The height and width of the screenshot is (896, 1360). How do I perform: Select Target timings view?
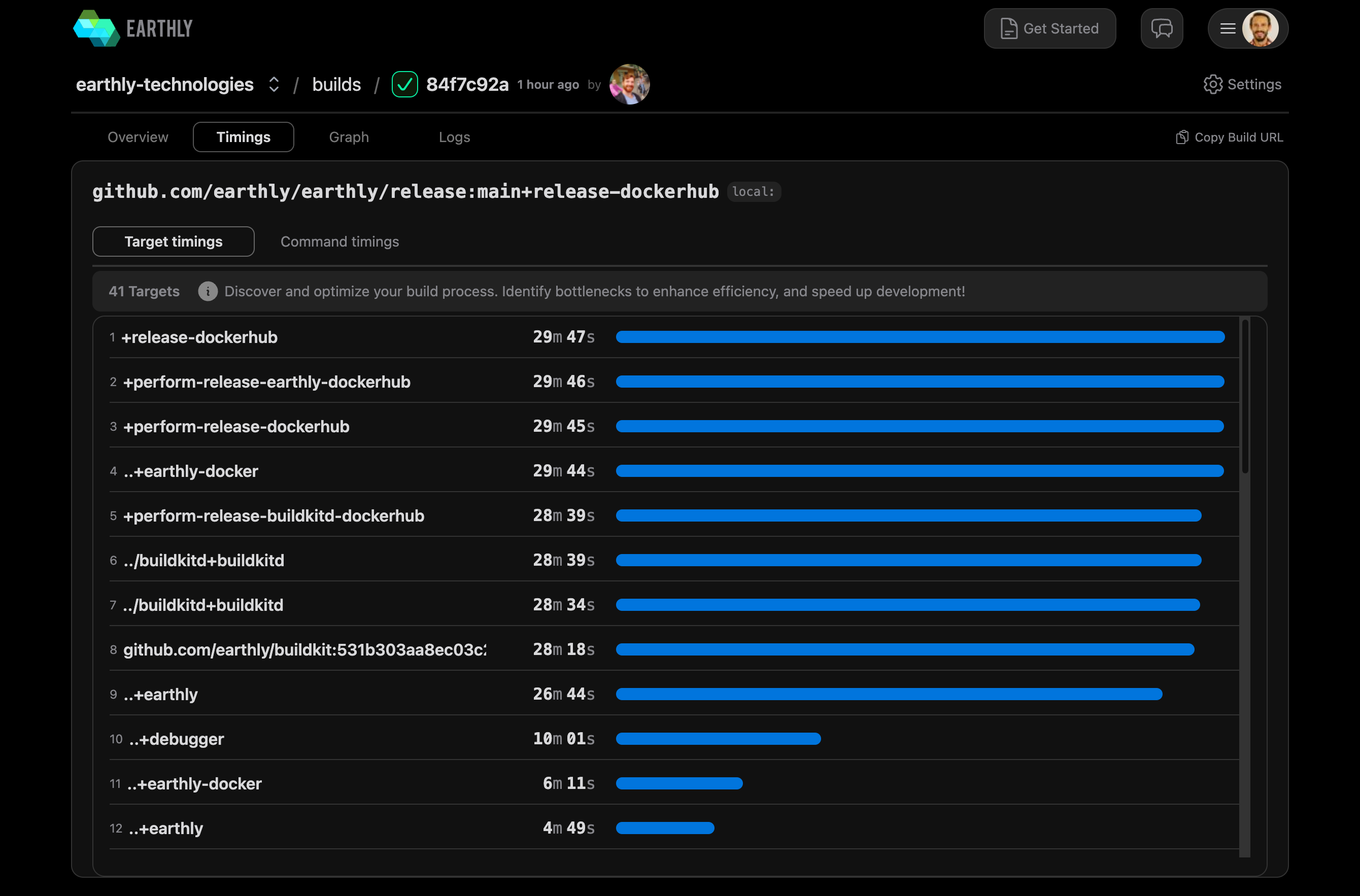pos(173,242)
